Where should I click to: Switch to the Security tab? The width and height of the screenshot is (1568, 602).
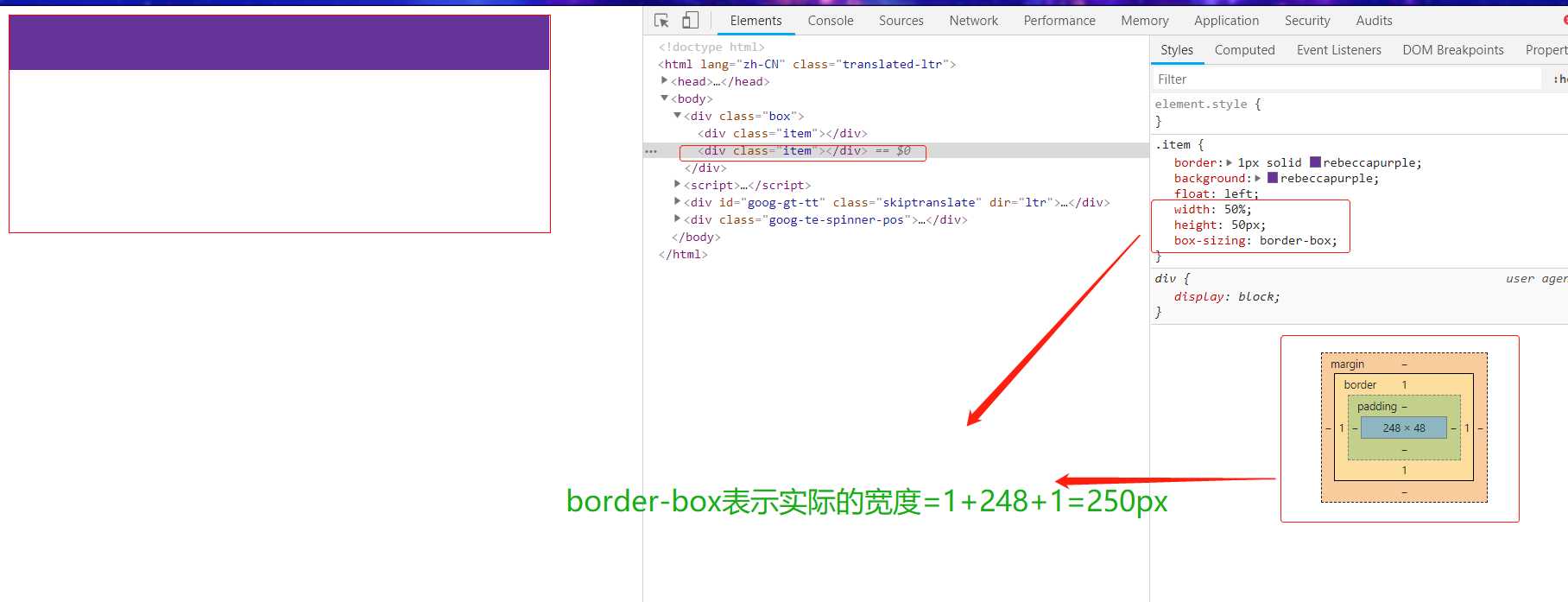click(1307, 21)
